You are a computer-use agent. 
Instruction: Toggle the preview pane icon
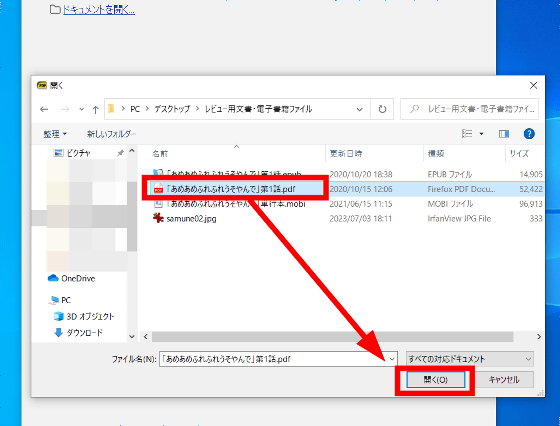[x=504, y=134]
